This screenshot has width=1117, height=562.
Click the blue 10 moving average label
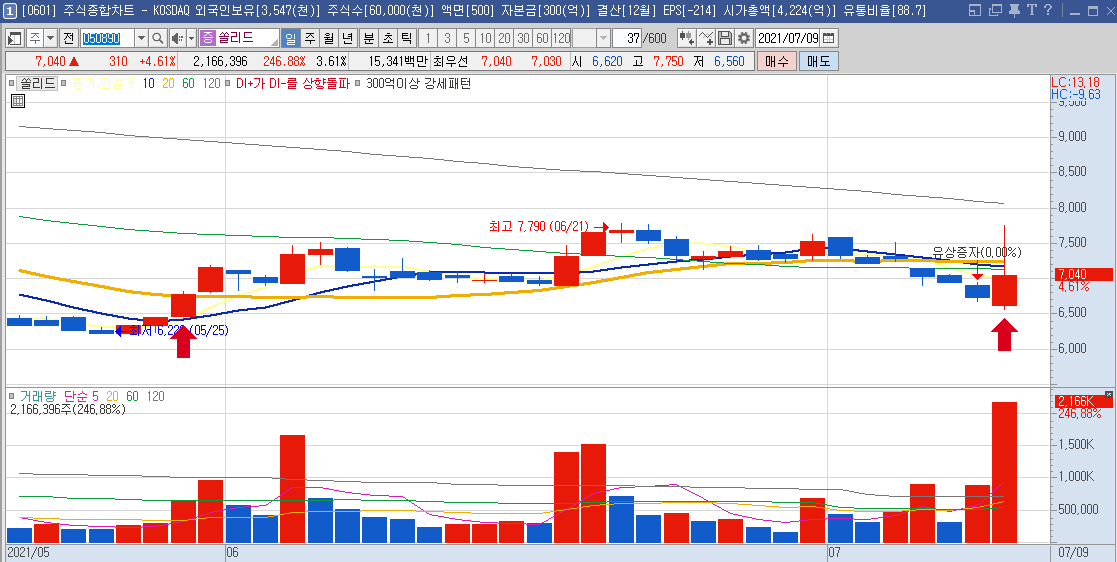click(148, 83)
